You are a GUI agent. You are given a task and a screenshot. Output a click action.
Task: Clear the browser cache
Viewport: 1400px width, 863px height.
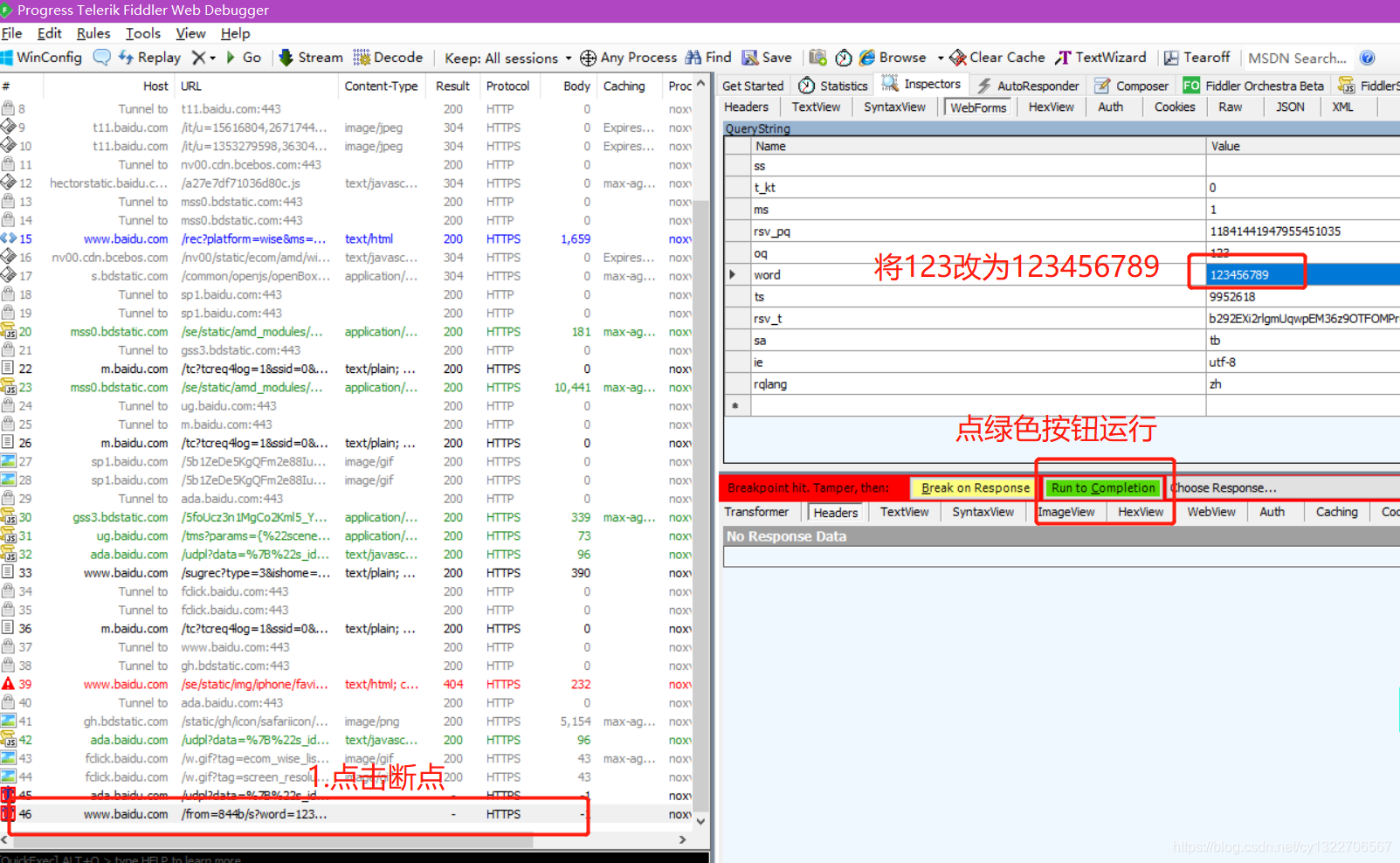pos(997,58)
